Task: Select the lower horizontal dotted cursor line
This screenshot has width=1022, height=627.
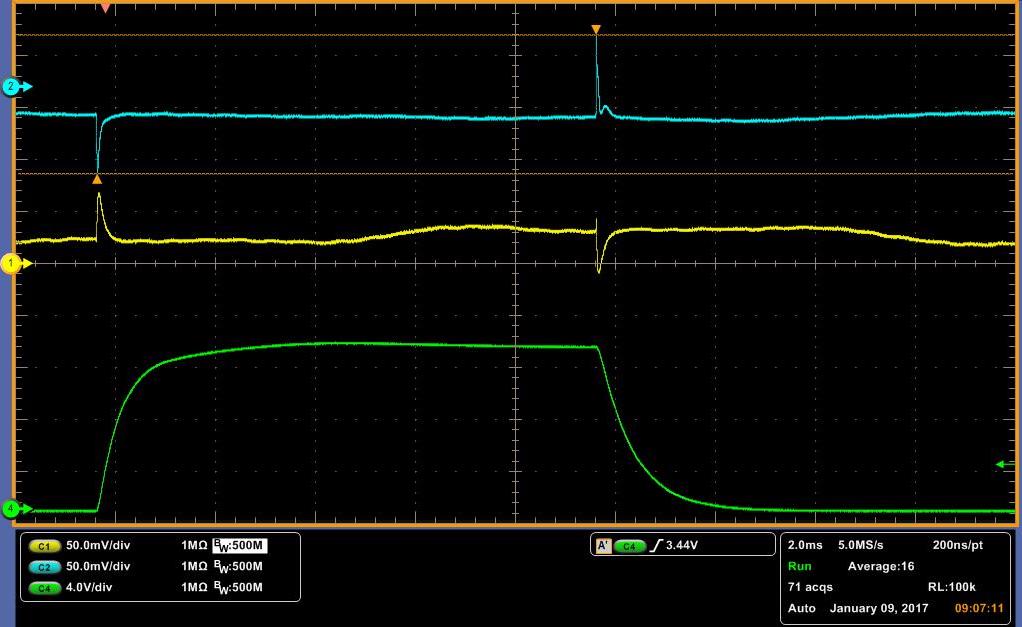Action: [x=515, y=173]
